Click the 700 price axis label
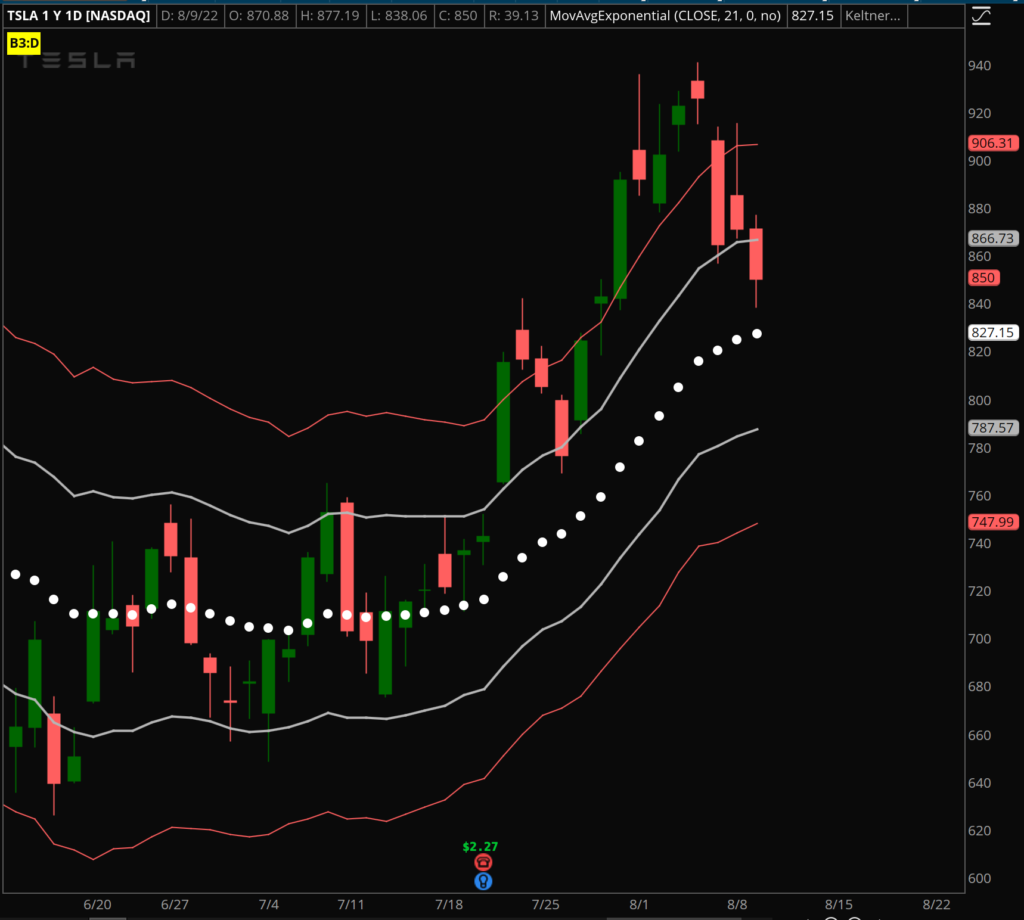1024x920 pixels. coord(980,639)
